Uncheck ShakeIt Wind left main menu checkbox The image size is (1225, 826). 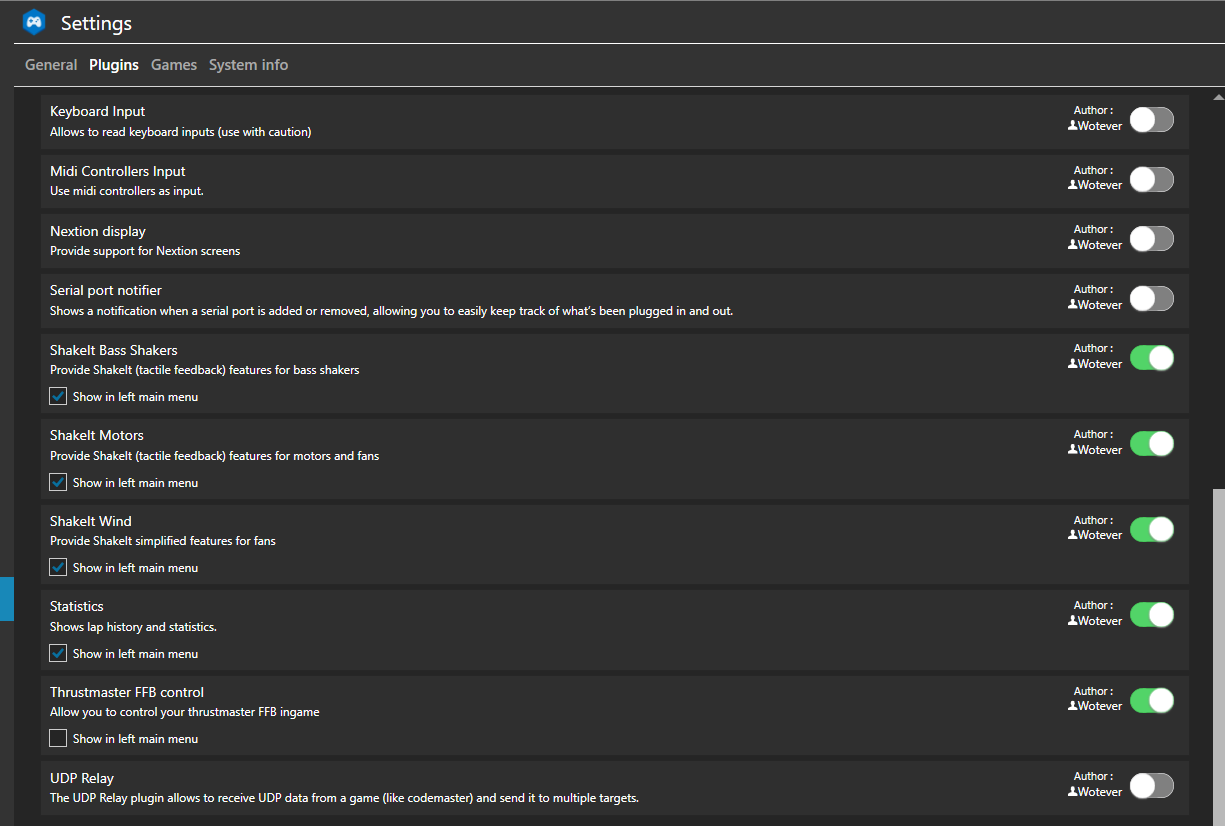pos(58,567)
